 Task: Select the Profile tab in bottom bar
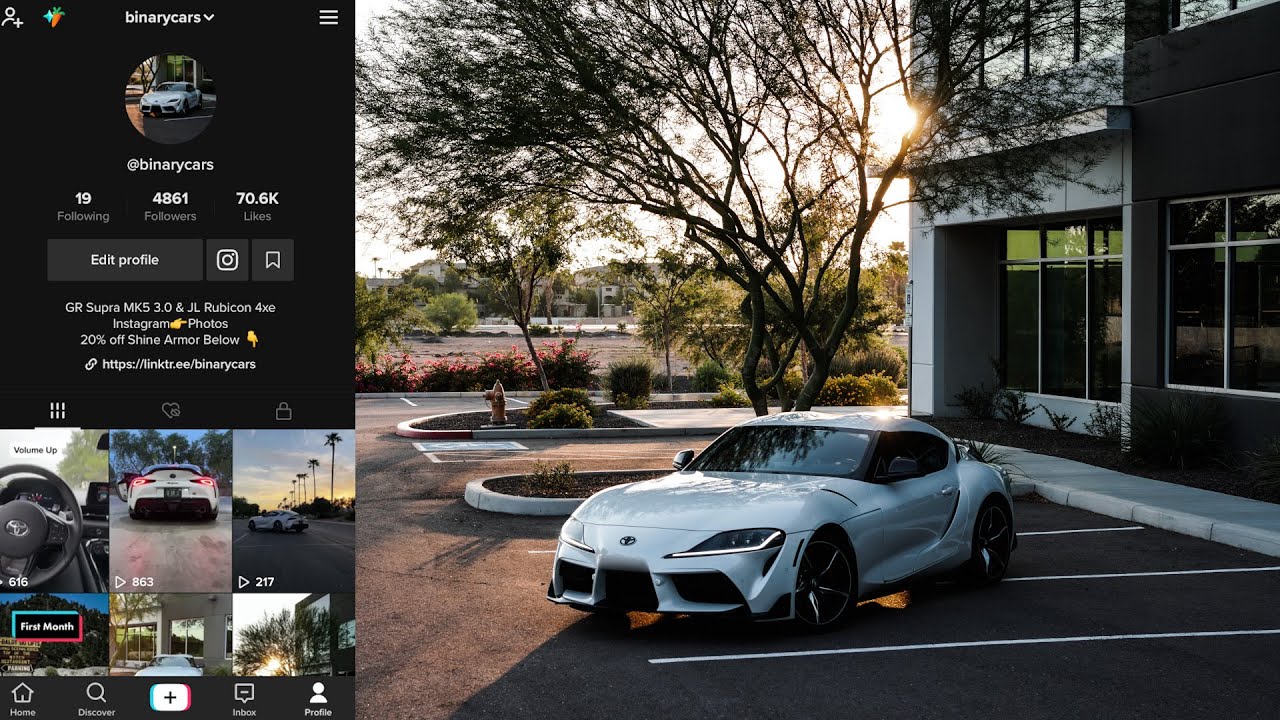318,699
